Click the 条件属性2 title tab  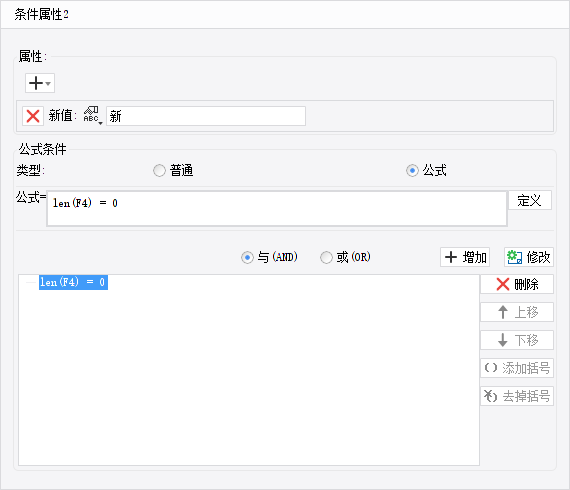point(41,15)
